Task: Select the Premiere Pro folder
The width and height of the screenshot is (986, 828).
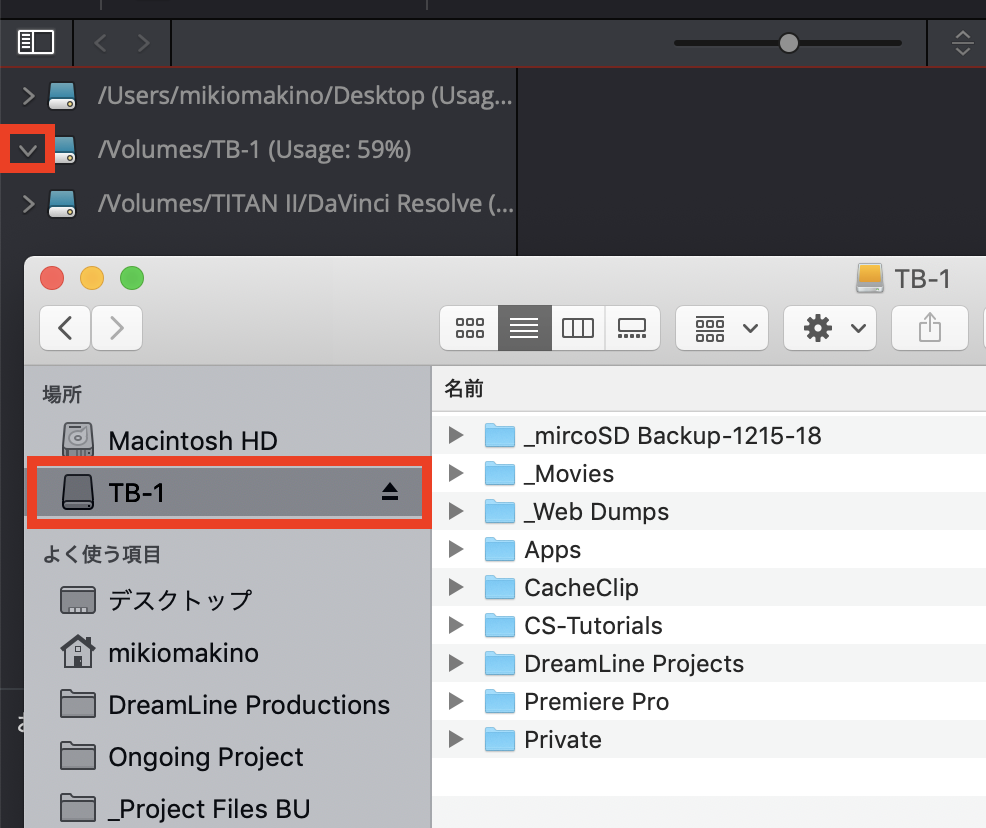Action: (x=596, y=702)
